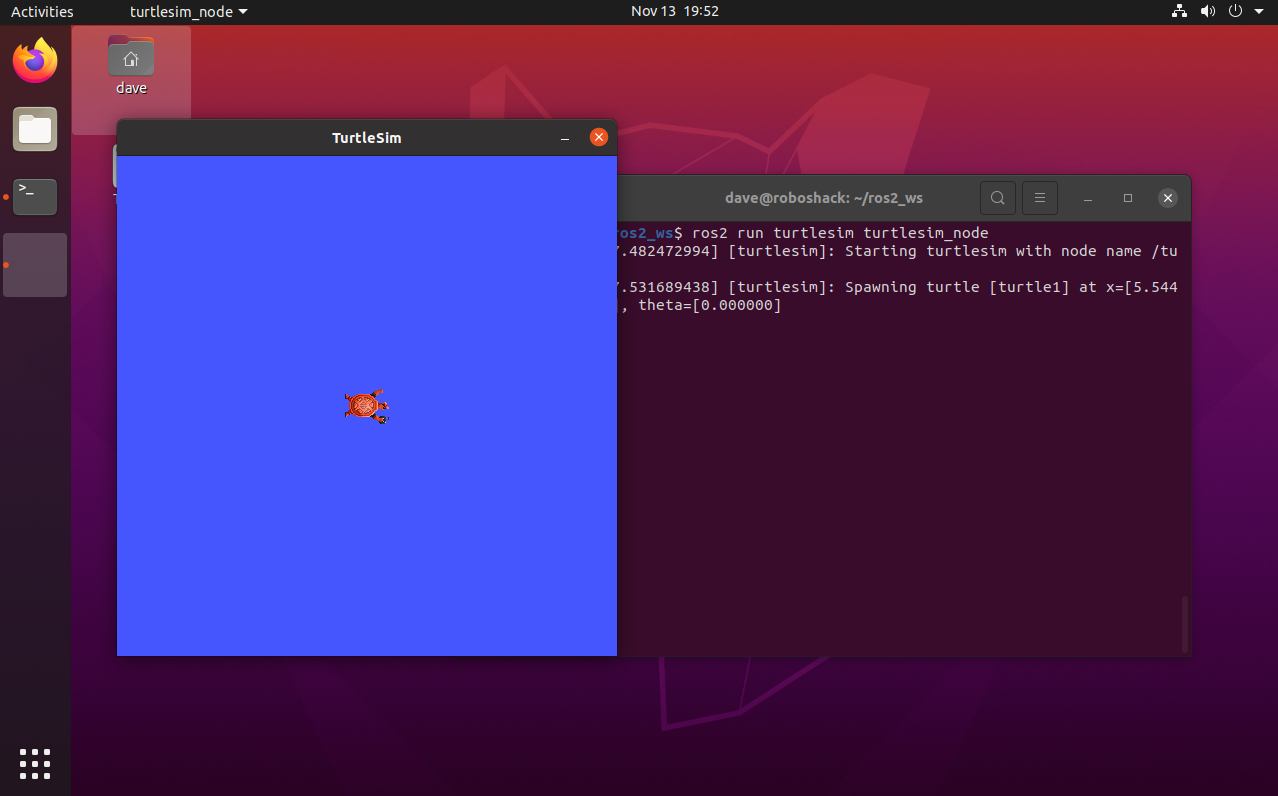1278x796 pixels.
Task: Open the Nov 13 19:52 clock panel
Action: coord(674,11)
